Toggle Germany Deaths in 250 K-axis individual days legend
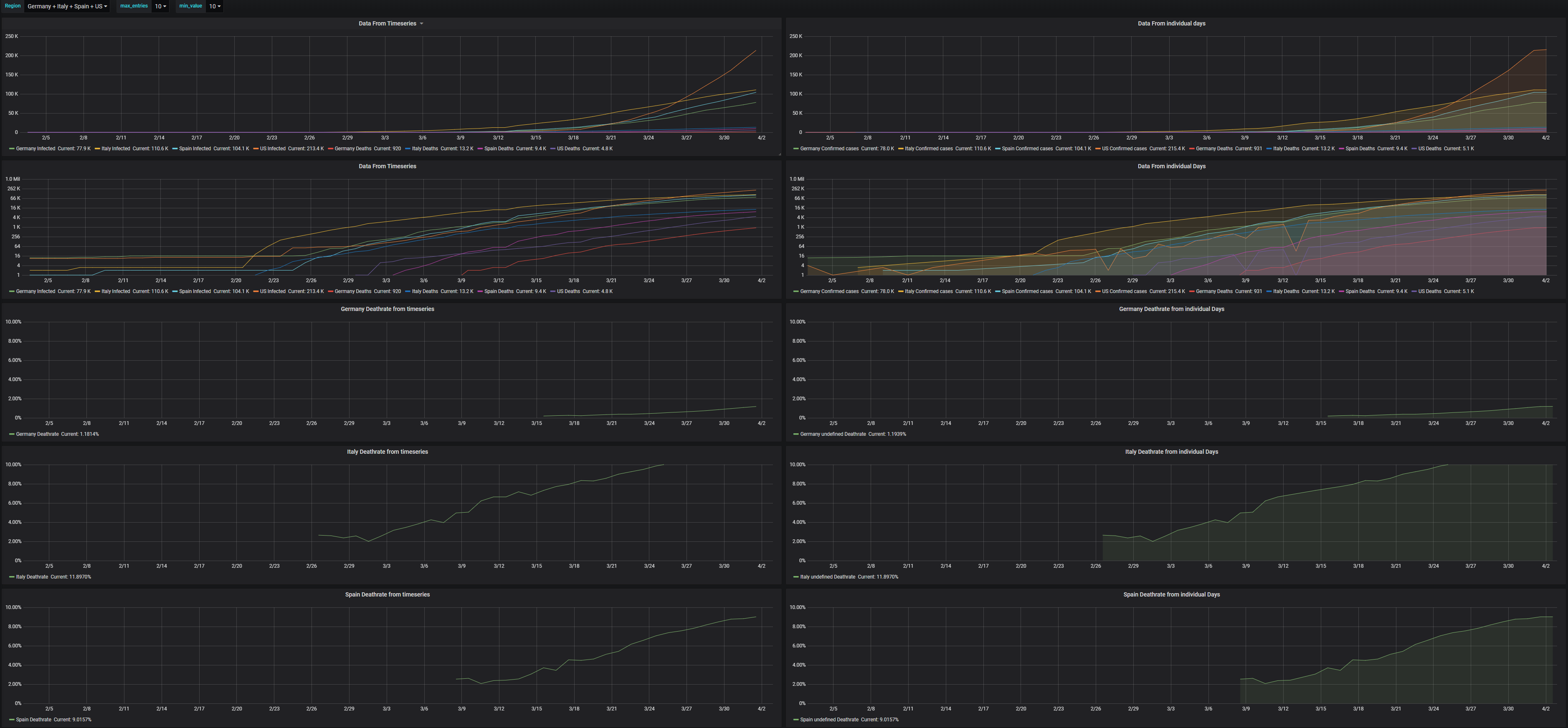1568x728 pixels. [x=1214, y=149]
